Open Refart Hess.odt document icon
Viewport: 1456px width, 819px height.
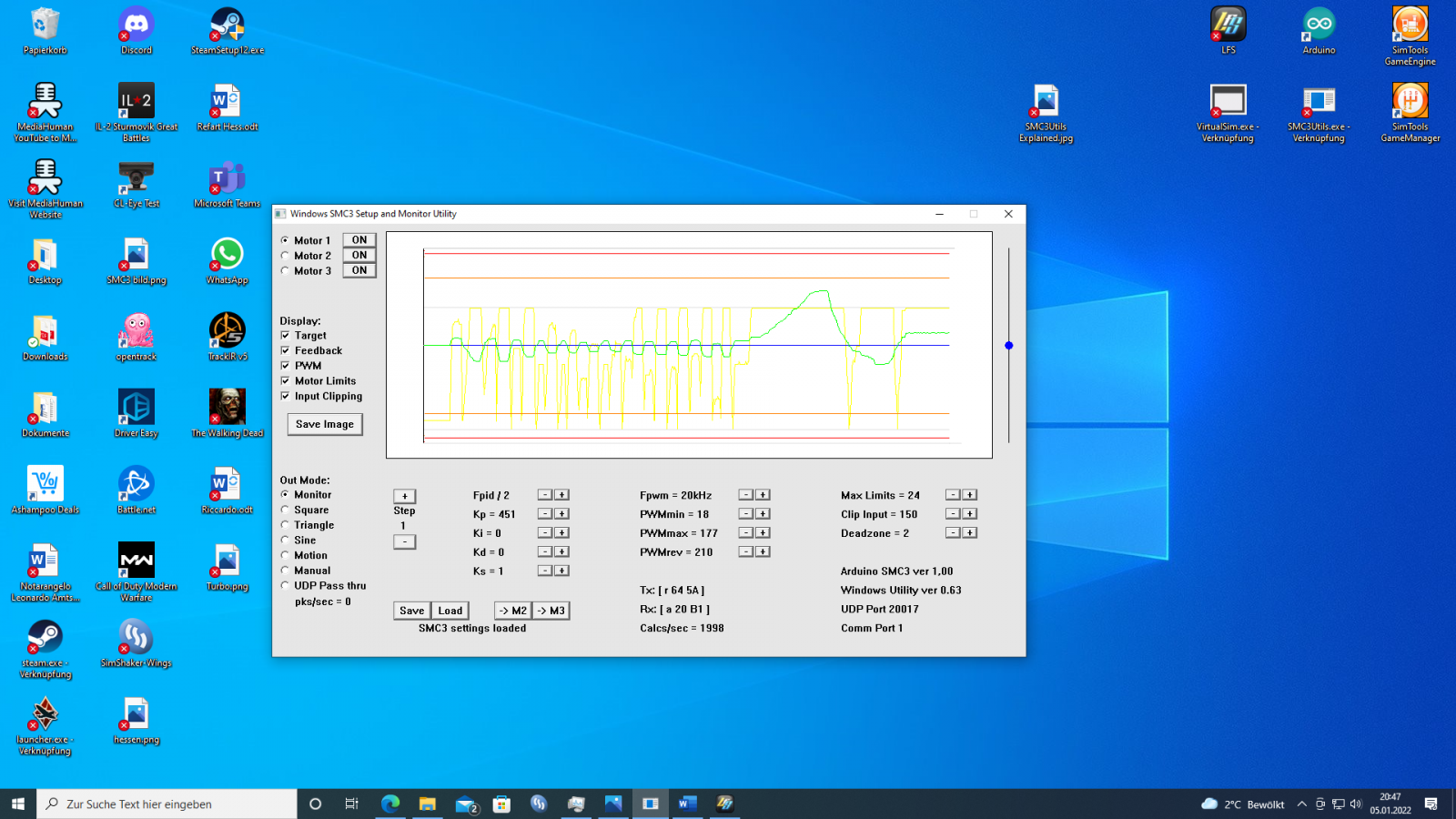point(227,108)
